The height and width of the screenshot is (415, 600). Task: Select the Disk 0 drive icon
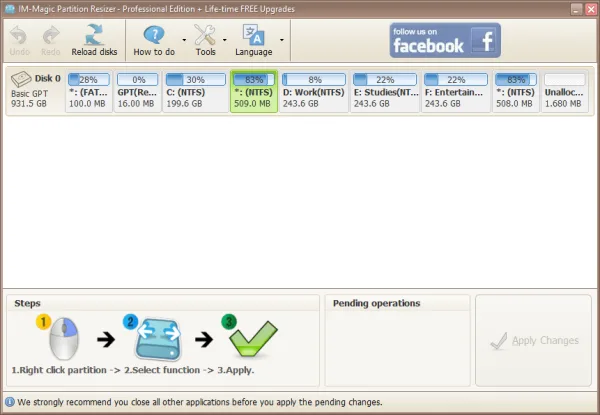point(21,79)
